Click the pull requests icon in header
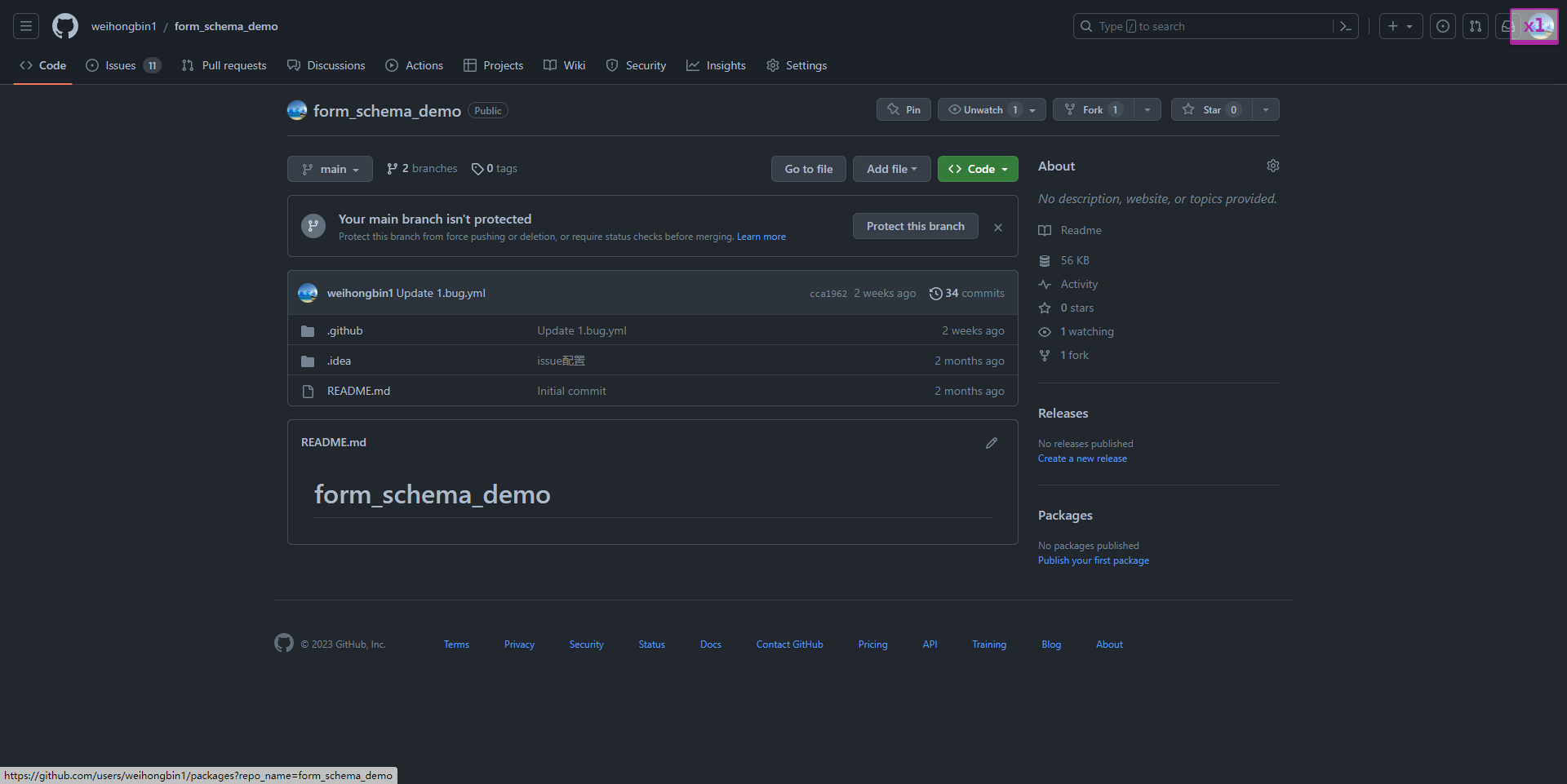 [x=1475, y=25]
